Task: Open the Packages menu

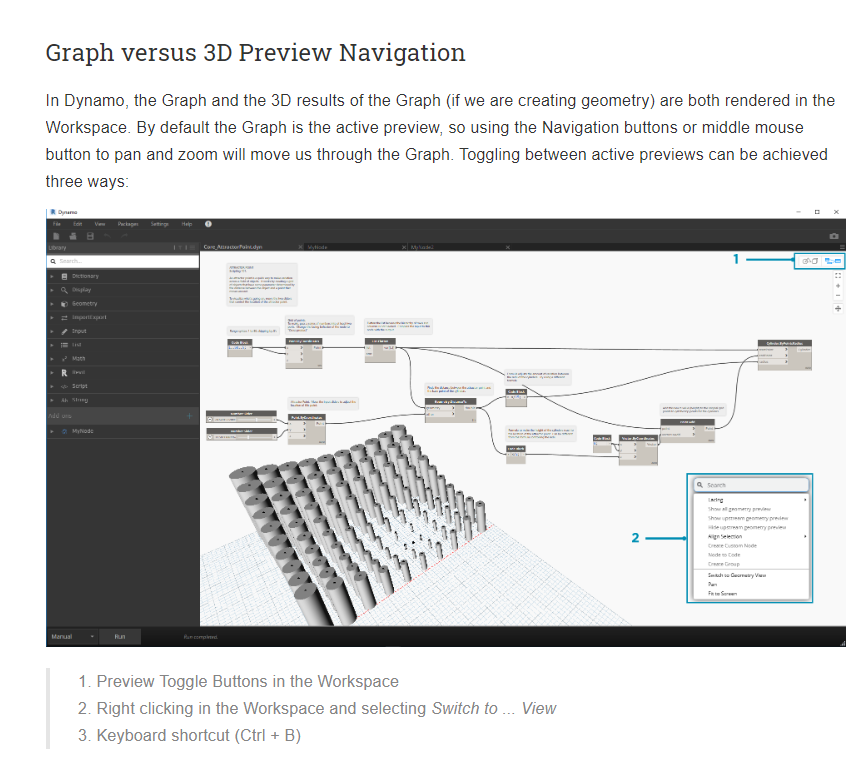Action: pyautogui.click(x=128, y=224)
